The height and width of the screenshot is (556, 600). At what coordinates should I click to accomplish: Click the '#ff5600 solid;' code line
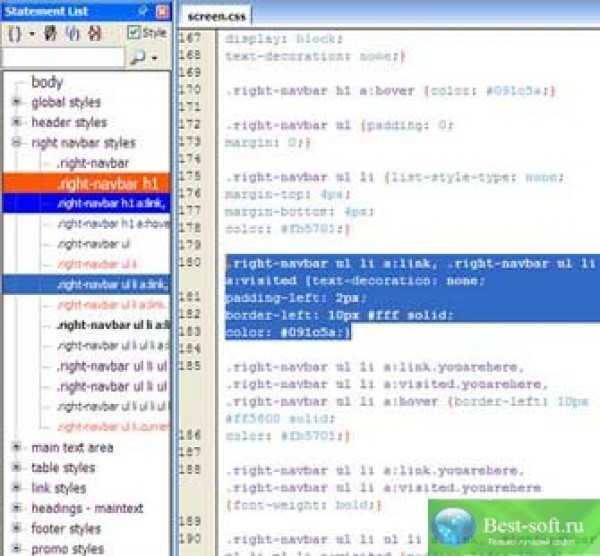click(x=280, y=419)
